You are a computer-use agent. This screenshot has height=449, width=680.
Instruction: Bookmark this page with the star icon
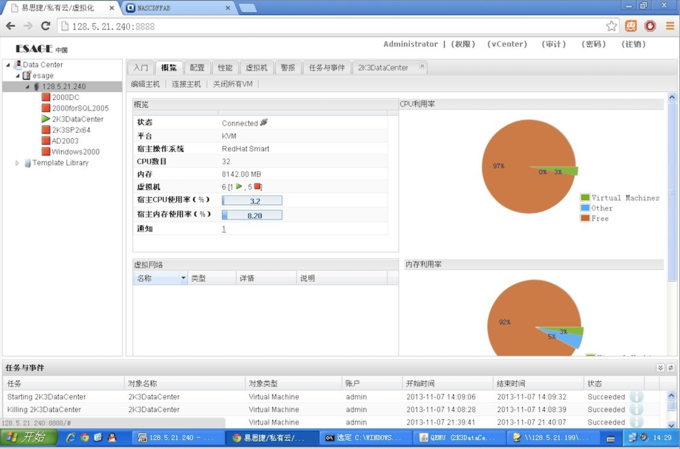point(611,26)
